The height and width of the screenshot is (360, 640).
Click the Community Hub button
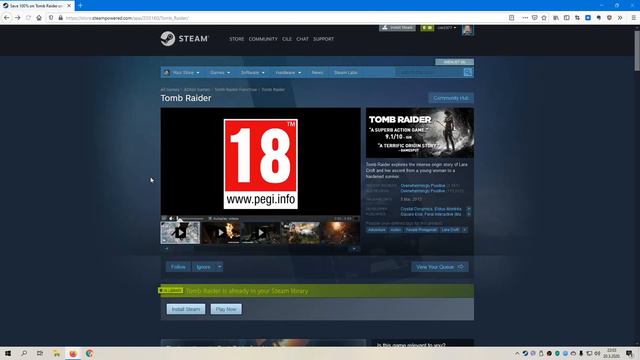click(451, 98)
